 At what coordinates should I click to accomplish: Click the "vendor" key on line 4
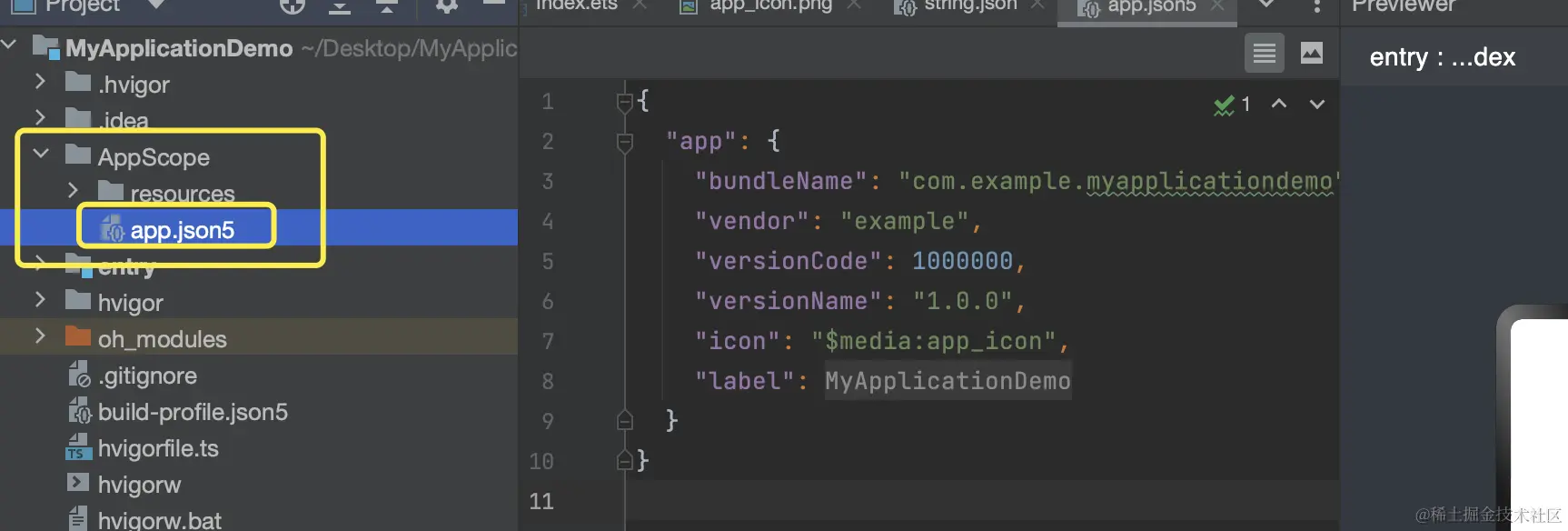click(751, 221)
